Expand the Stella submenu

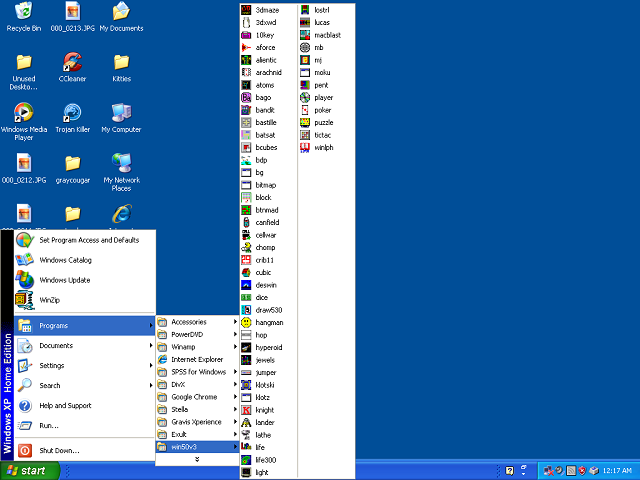197,409
